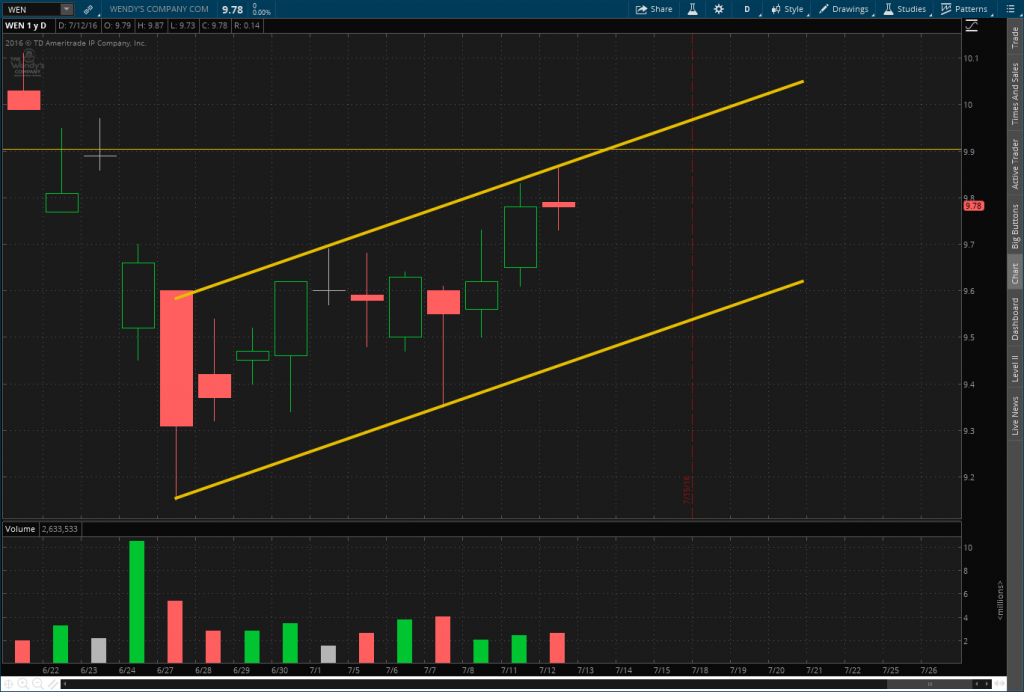The width and height of the screenshot is (1024, 692).
Task: Click the drawing tool icon at bottom left
Action: tap(52, 684)
